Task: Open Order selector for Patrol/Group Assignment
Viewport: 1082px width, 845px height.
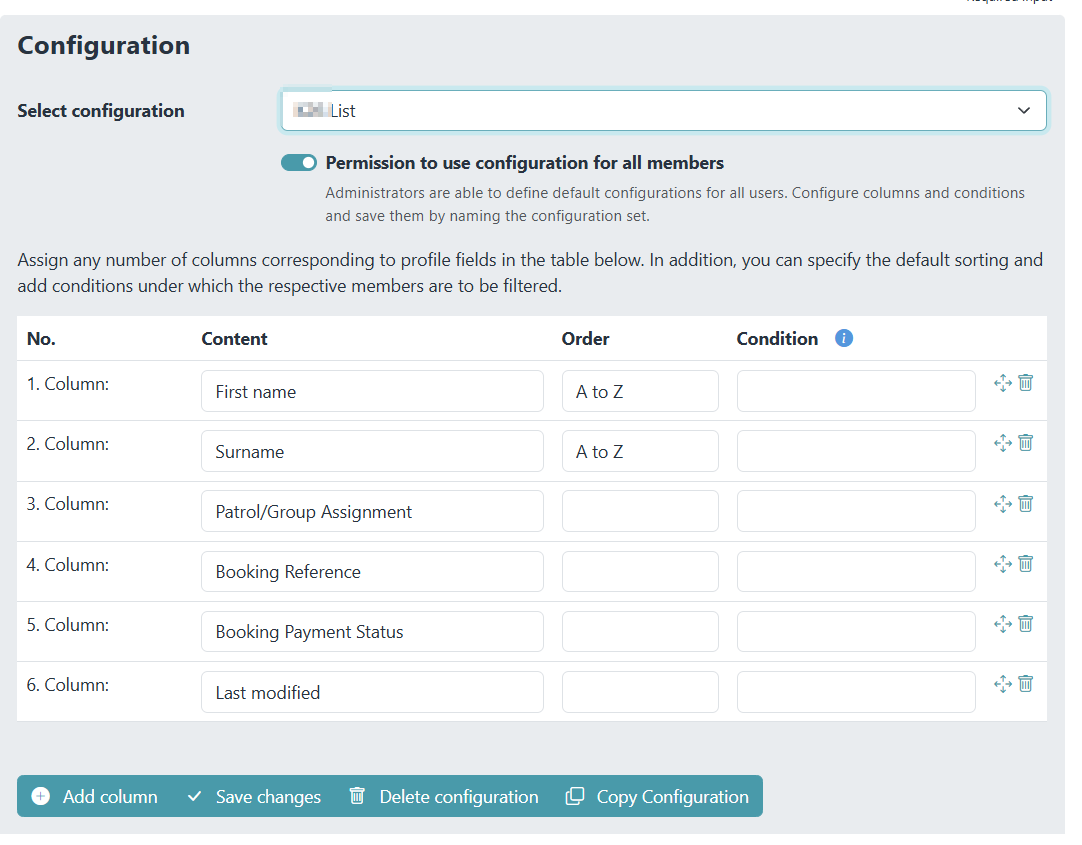Action: pos(640,511)
